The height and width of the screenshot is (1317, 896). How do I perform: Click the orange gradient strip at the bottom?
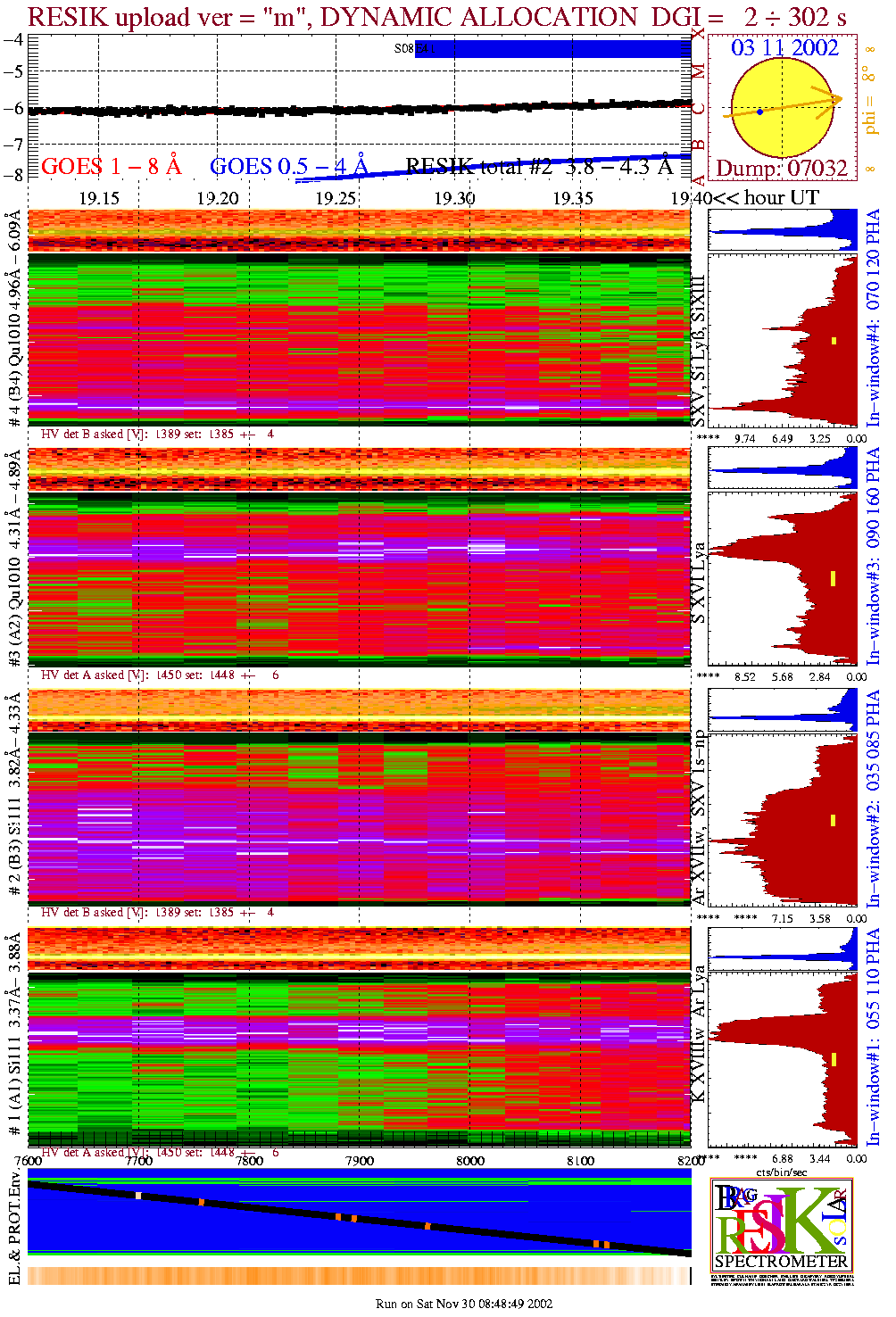[x=357, y=1275]
